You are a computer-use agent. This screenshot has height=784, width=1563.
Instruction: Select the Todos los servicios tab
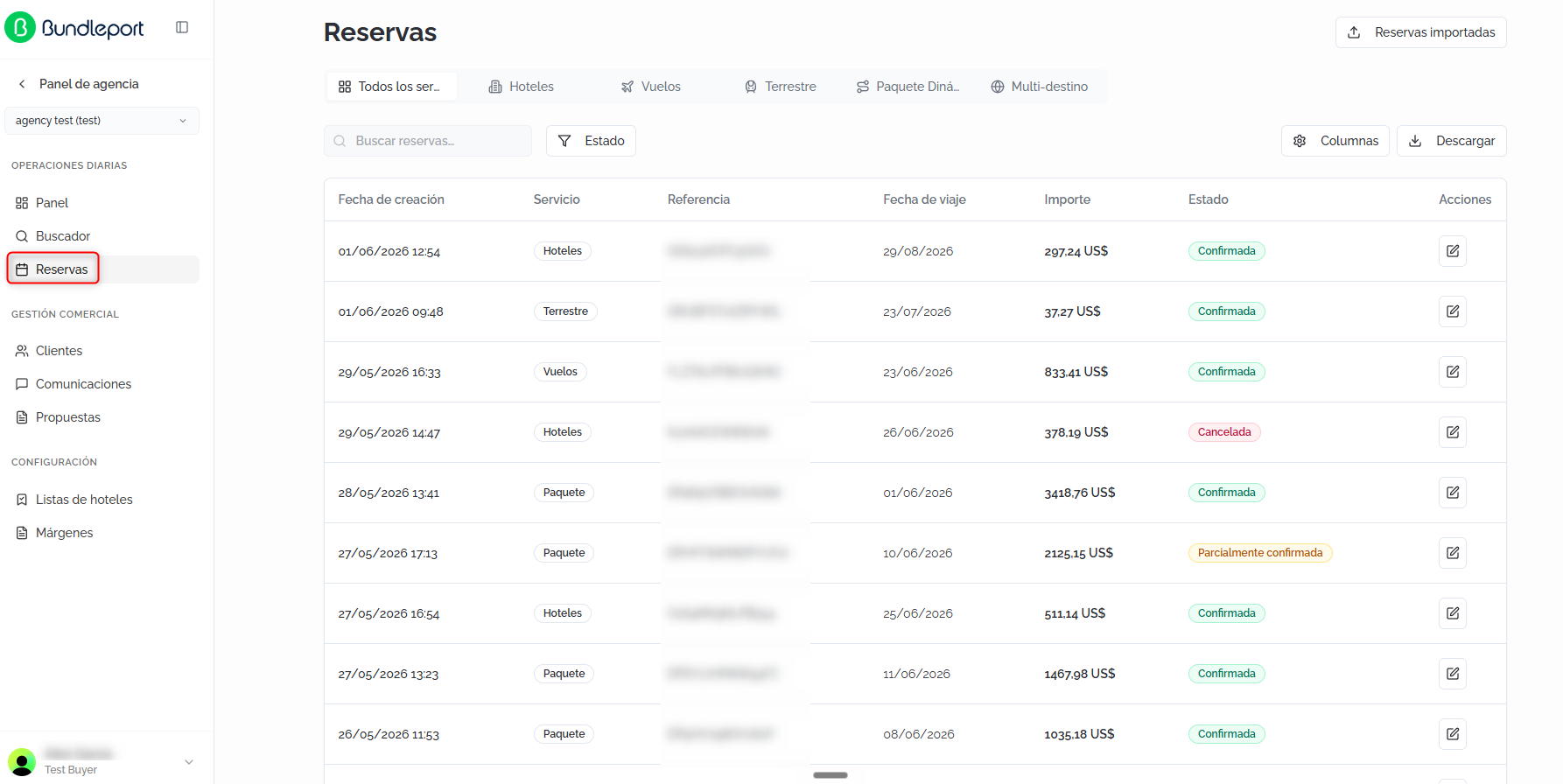coord(392,87)
